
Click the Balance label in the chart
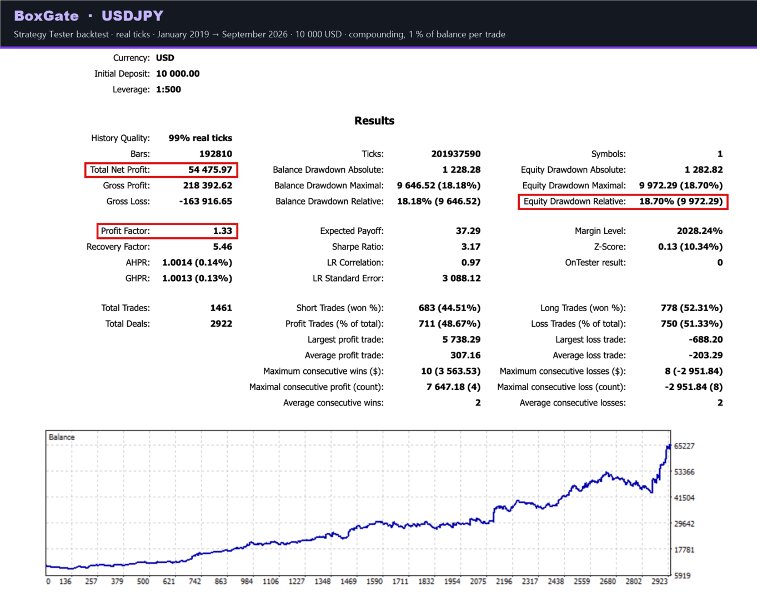pyautogui.click(x=62, y=437)
